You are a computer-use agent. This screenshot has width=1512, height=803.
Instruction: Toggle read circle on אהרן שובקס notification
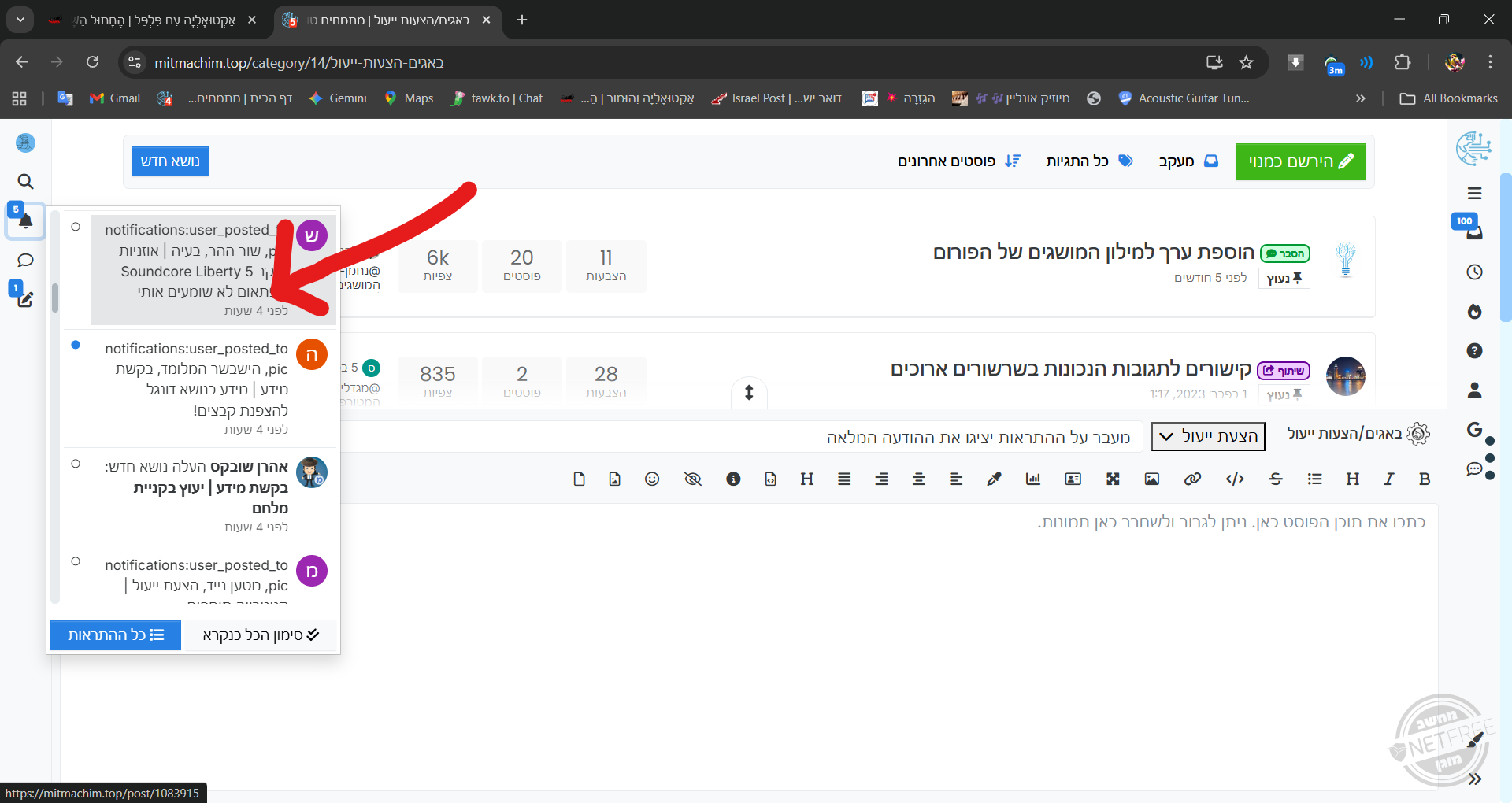(76, 464)
